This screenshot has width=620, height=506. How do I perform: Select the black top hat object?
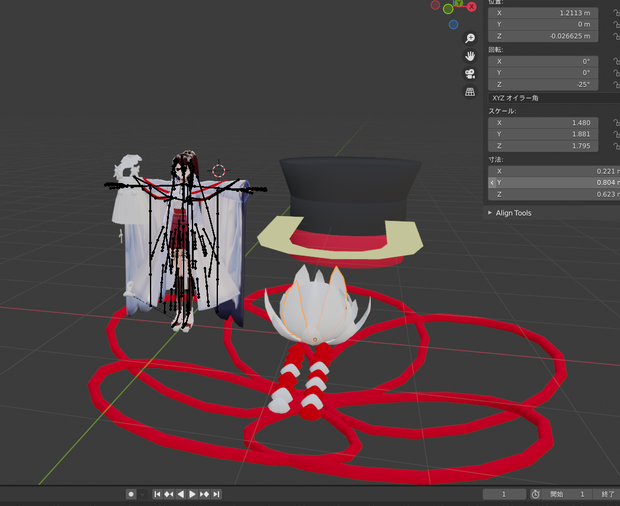348,194
